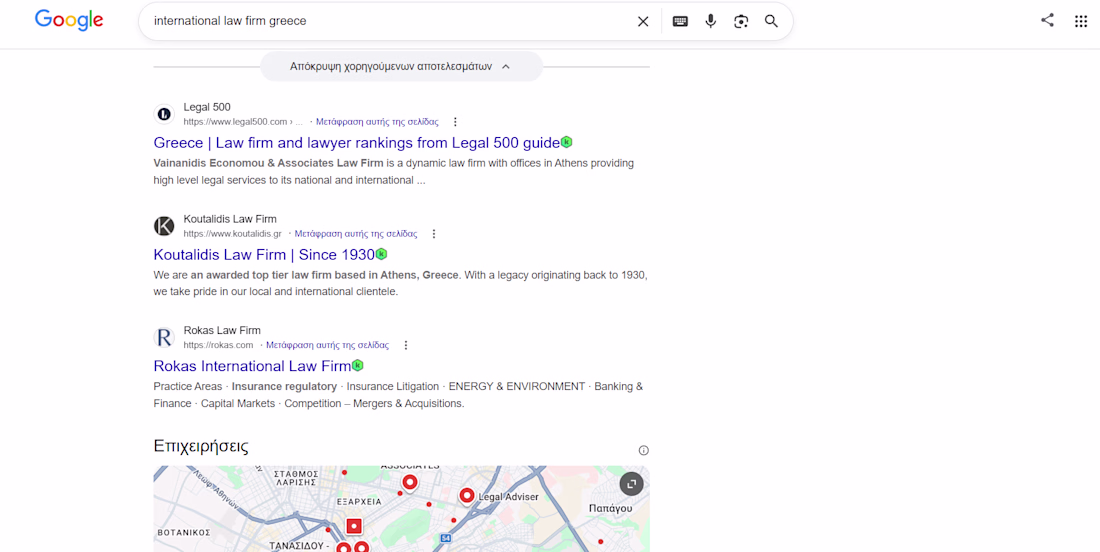
Task: Click the Rokas Law Firm site name
Action: click(x=222, y=330)
